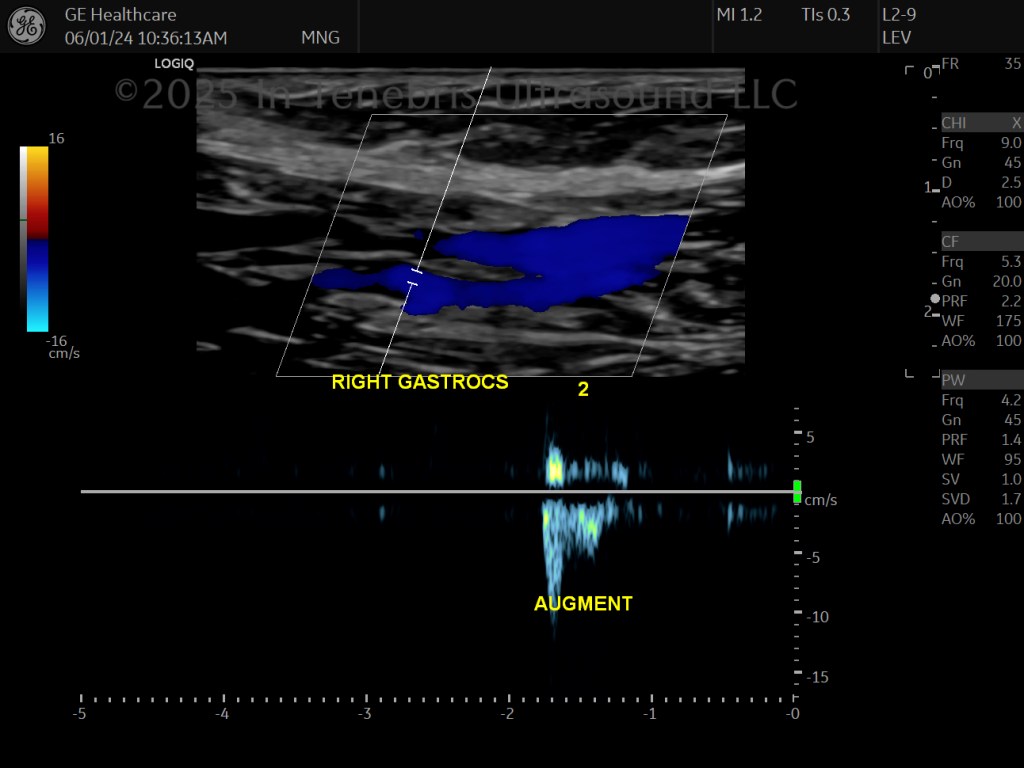The image size is (1024, 768).
Task: Click the AUGMENT annotation text
Action: tap(583, 603)
